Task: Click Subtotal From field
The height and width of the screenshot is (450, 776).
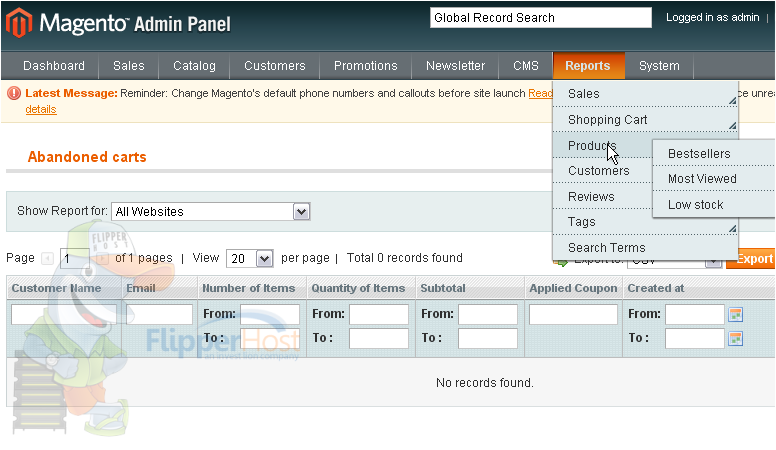Action: point(487,314)
